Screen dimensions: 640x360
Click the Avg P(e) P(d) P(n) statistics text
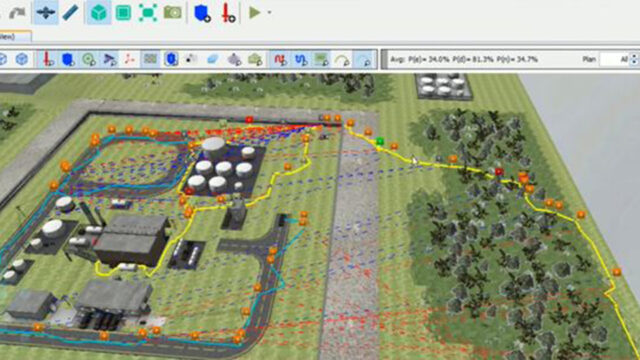[x=464, y=59]
